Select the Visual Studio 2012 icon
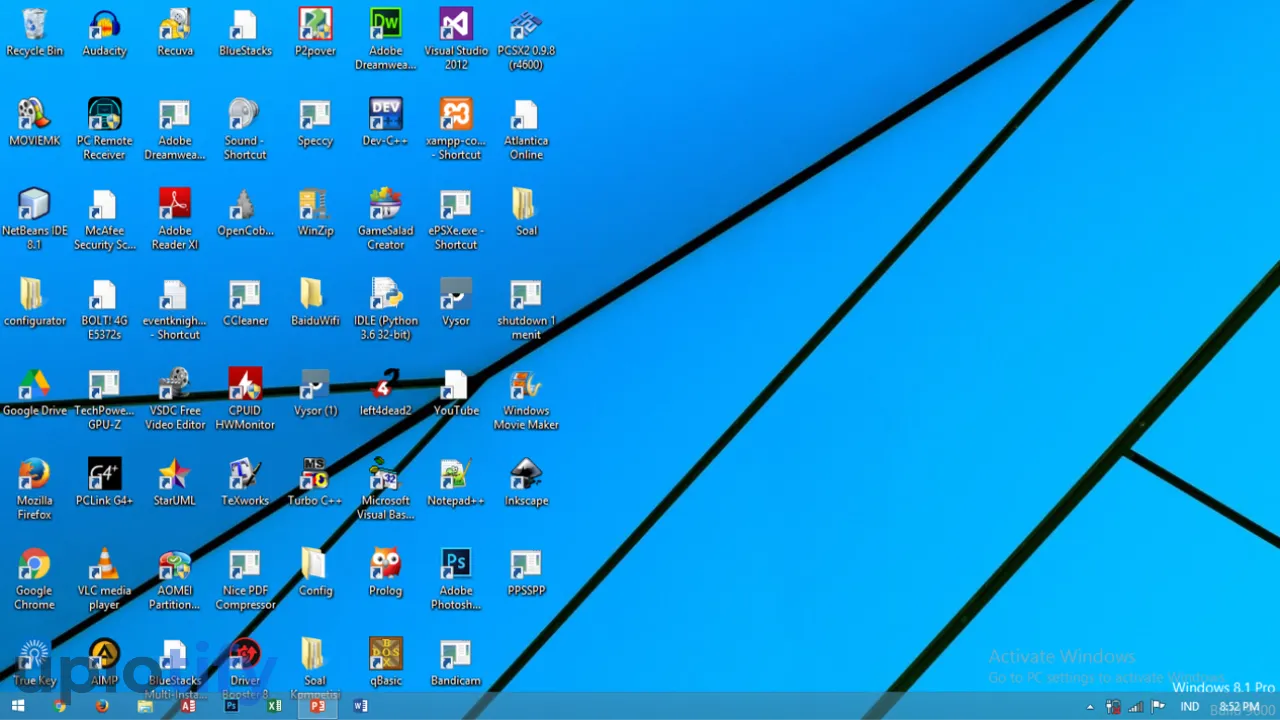 click(x=456, y=40)
